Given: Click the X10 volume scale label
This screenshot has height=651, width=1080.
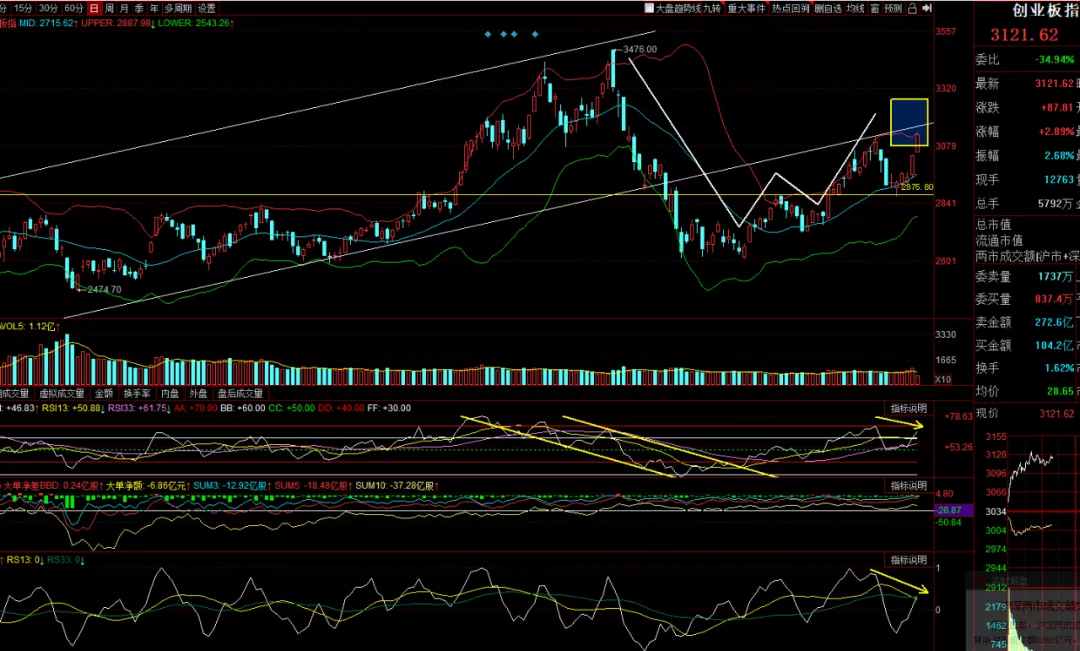Looking at the screenshot, I should tap(943, 380).
